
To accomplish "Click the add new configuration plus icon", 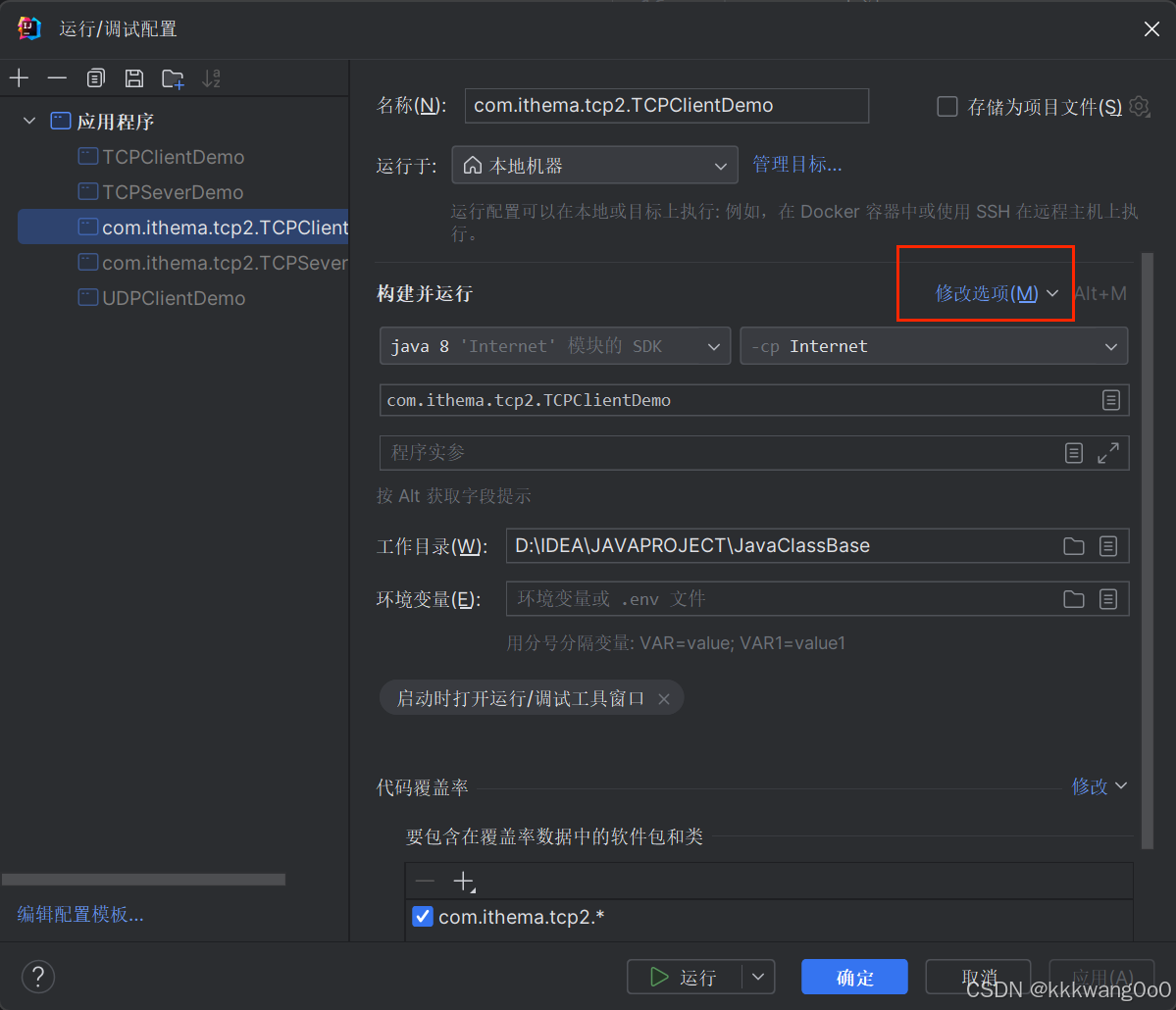I will tap(20, 78).
